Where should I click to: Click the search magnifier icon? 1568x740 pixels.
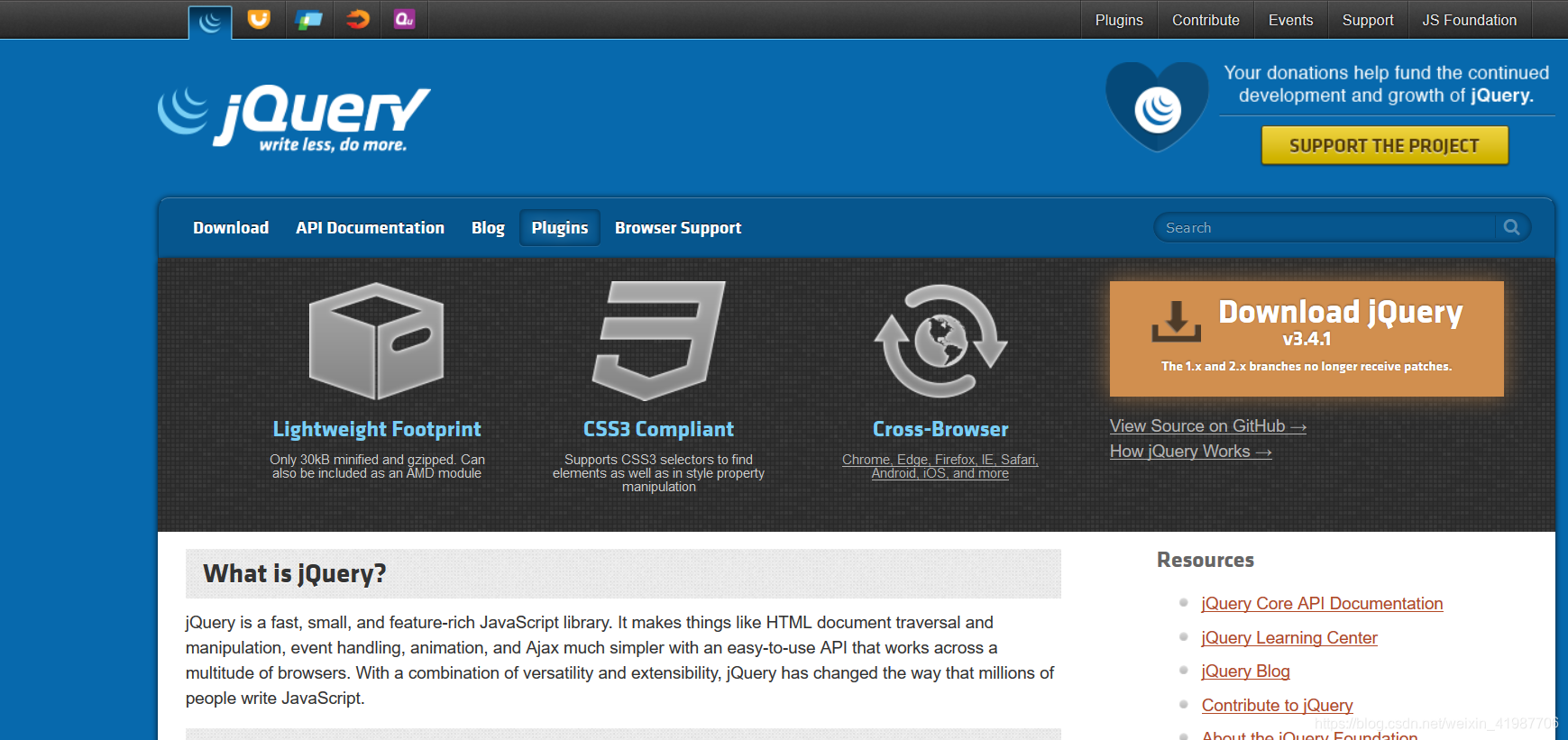tap(1512, 228)
